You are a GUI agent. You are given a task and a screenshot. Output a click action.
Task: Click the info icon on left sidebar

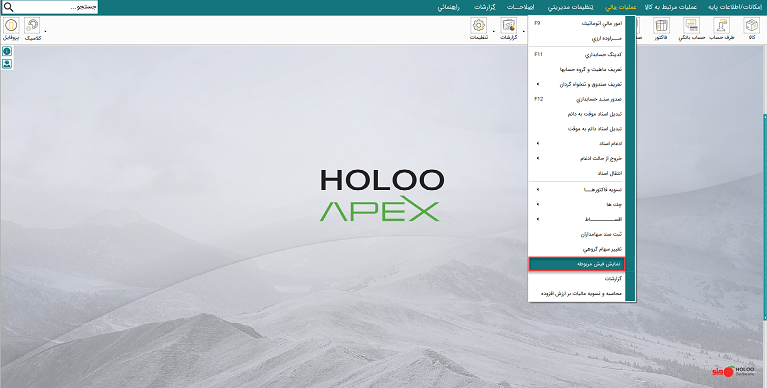click(7, 51)
